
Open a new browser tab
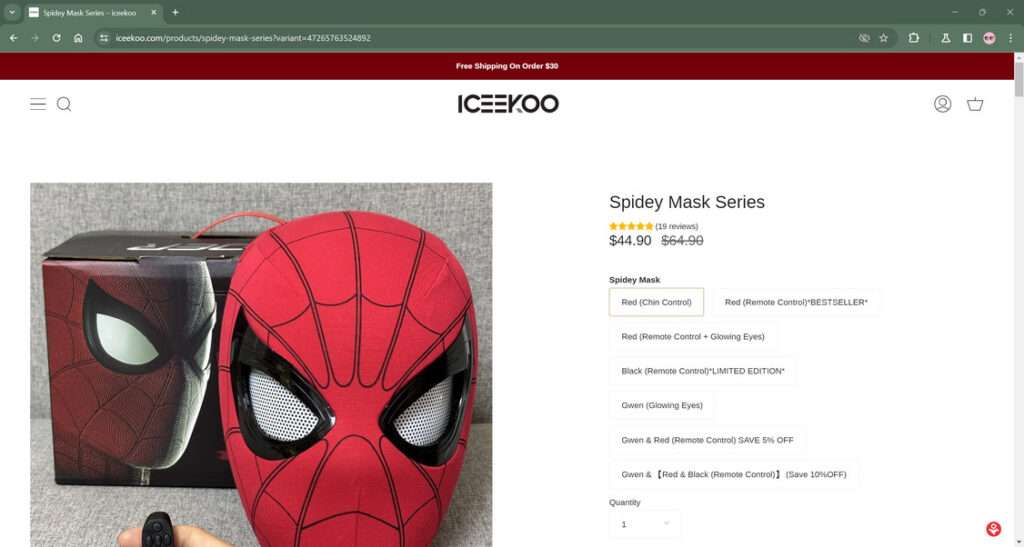pyautogui.click(x=175, y=12)
